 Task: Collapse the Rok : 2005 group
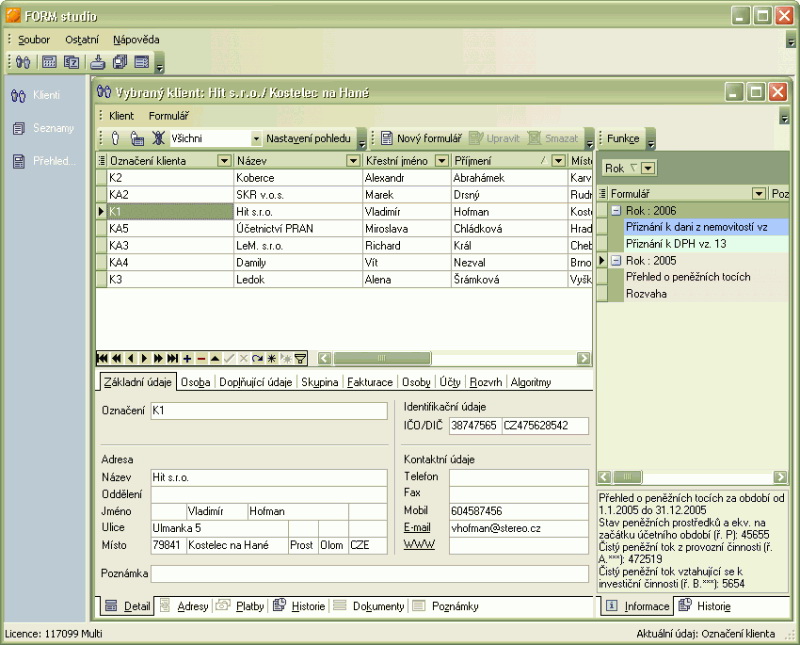click(616, 260)
